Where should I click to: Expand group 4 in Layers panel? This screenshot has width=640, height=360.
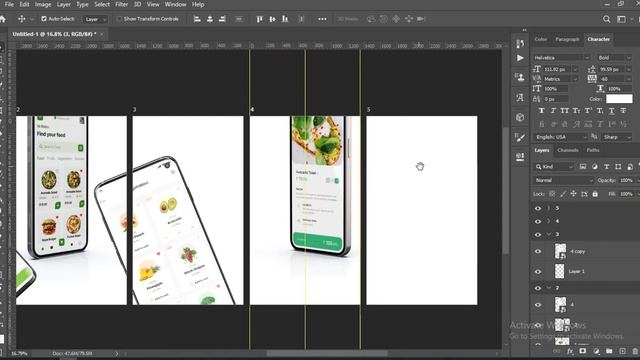coord(549,222)
